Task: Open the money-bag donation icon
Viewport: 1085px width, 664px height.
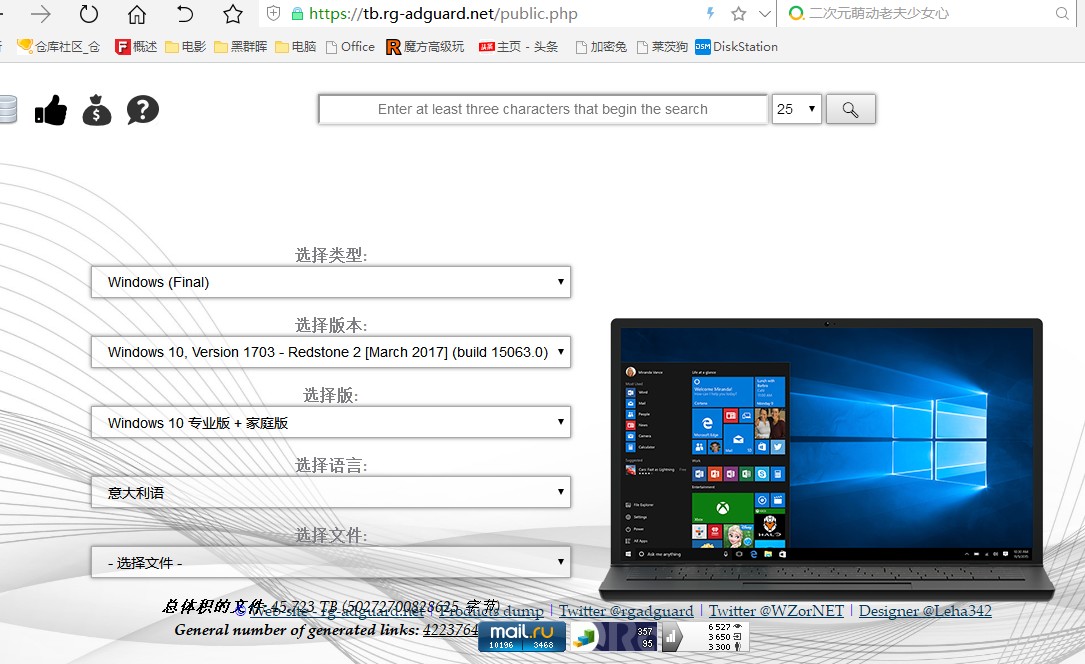Action: click(96, 111)
